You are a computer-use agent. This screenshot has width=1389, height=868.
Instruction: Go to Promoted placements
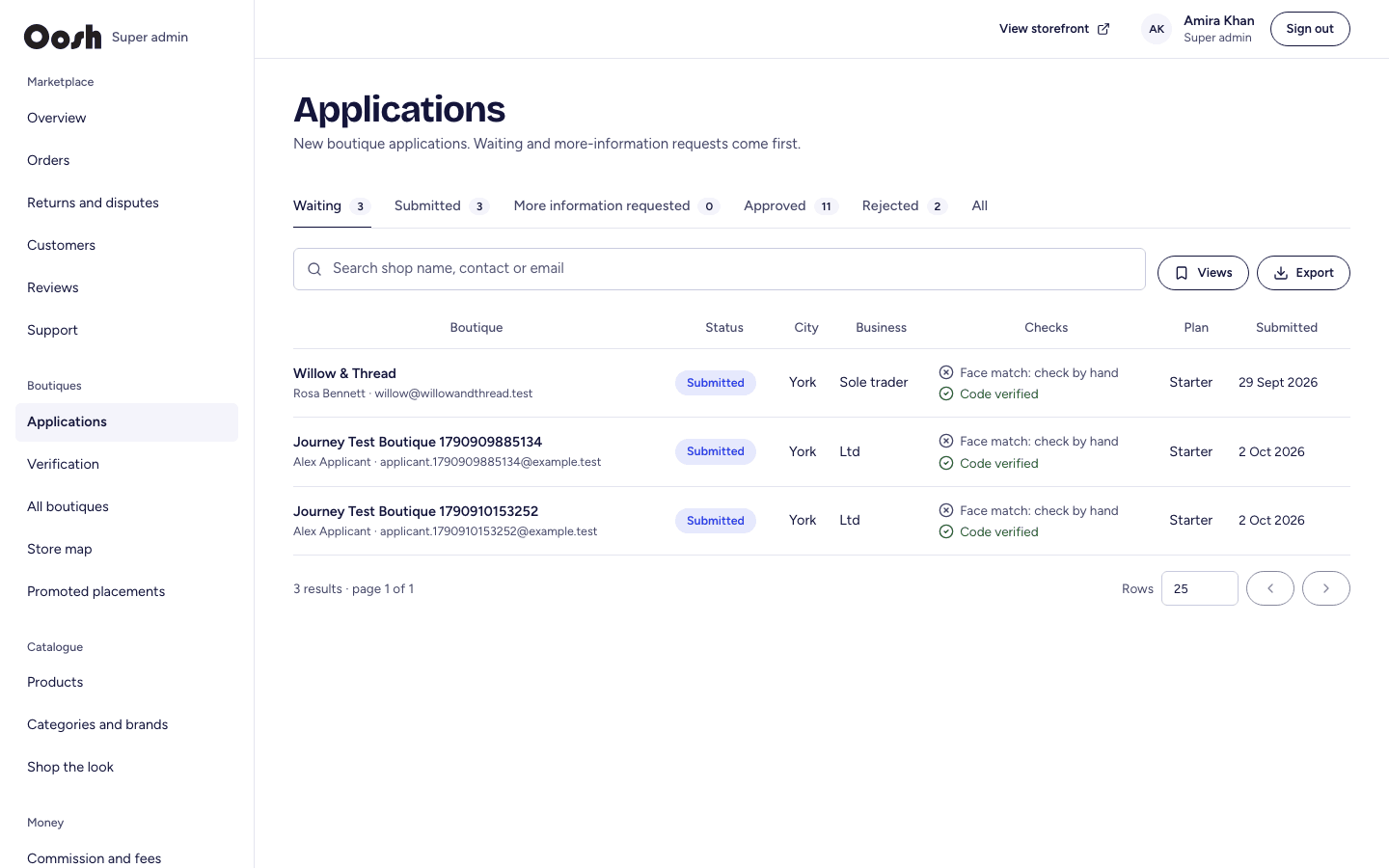coord(126,591)
